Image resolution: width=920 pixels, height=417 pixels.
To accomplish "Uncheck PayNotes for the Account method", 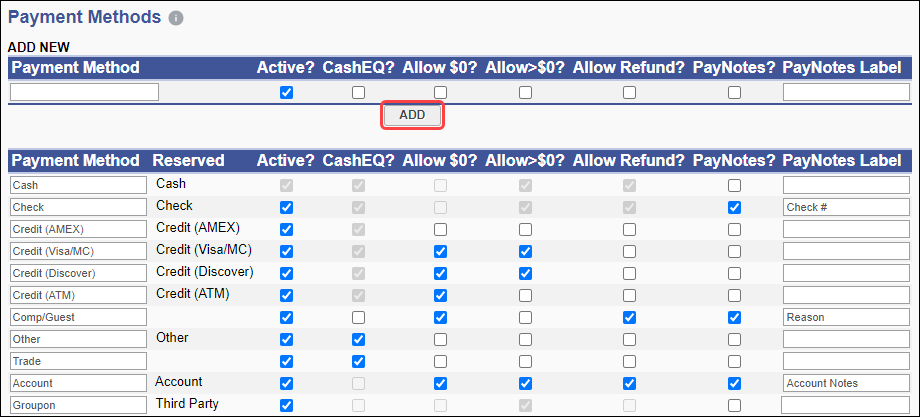I will pos(735,383).
